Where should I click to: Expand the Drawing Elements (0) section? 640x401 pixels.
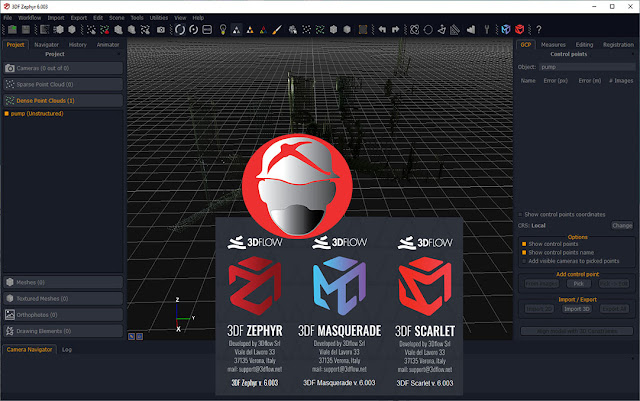click(x=63, y=331)
